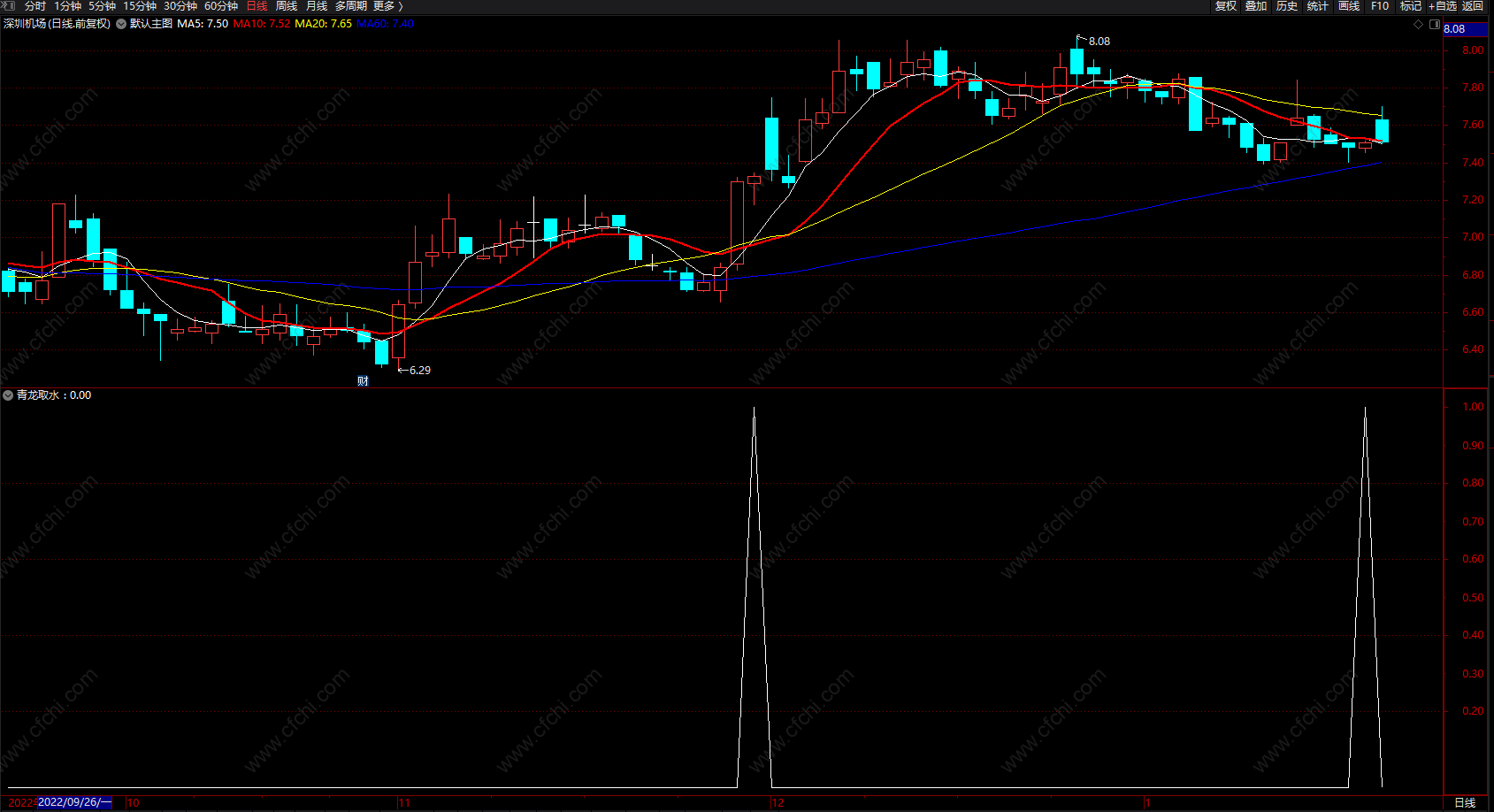Switch to the 月线 monthly chart
This screenshot has width=1494, height=812.
317,6
